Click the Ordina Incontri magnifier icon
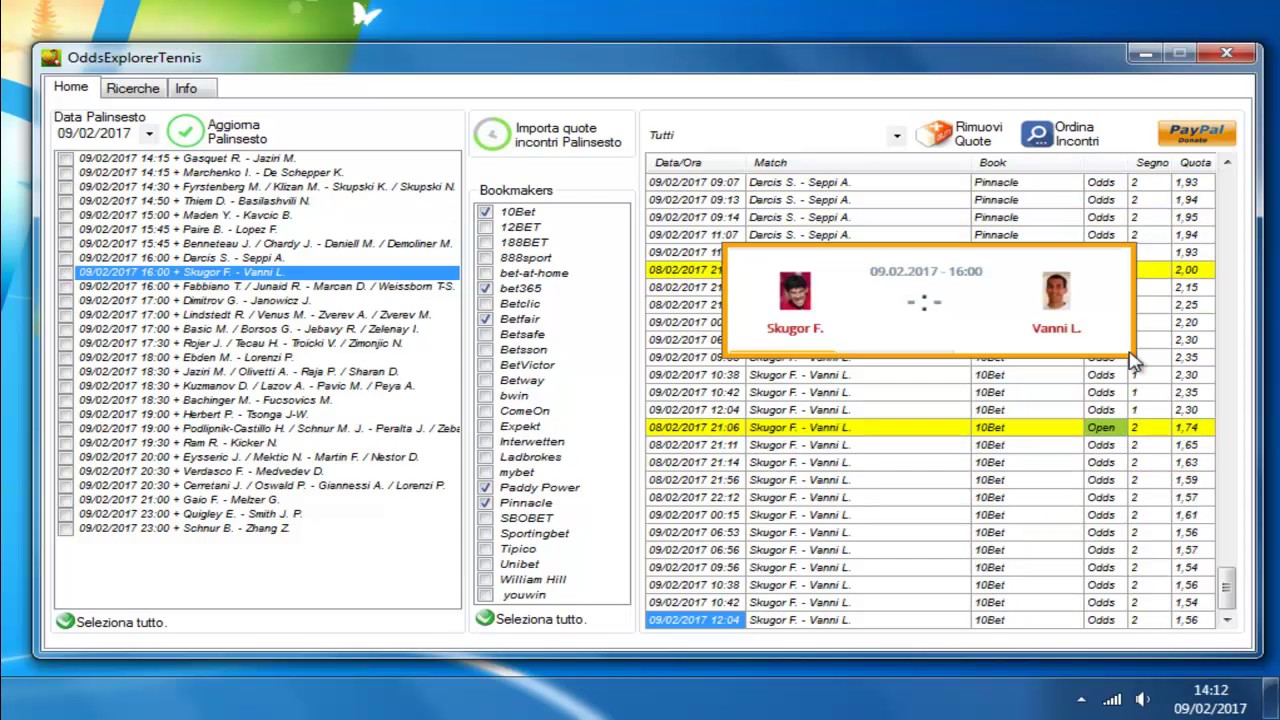This screenshot has height=720, width=1280. click(1037, 133)
